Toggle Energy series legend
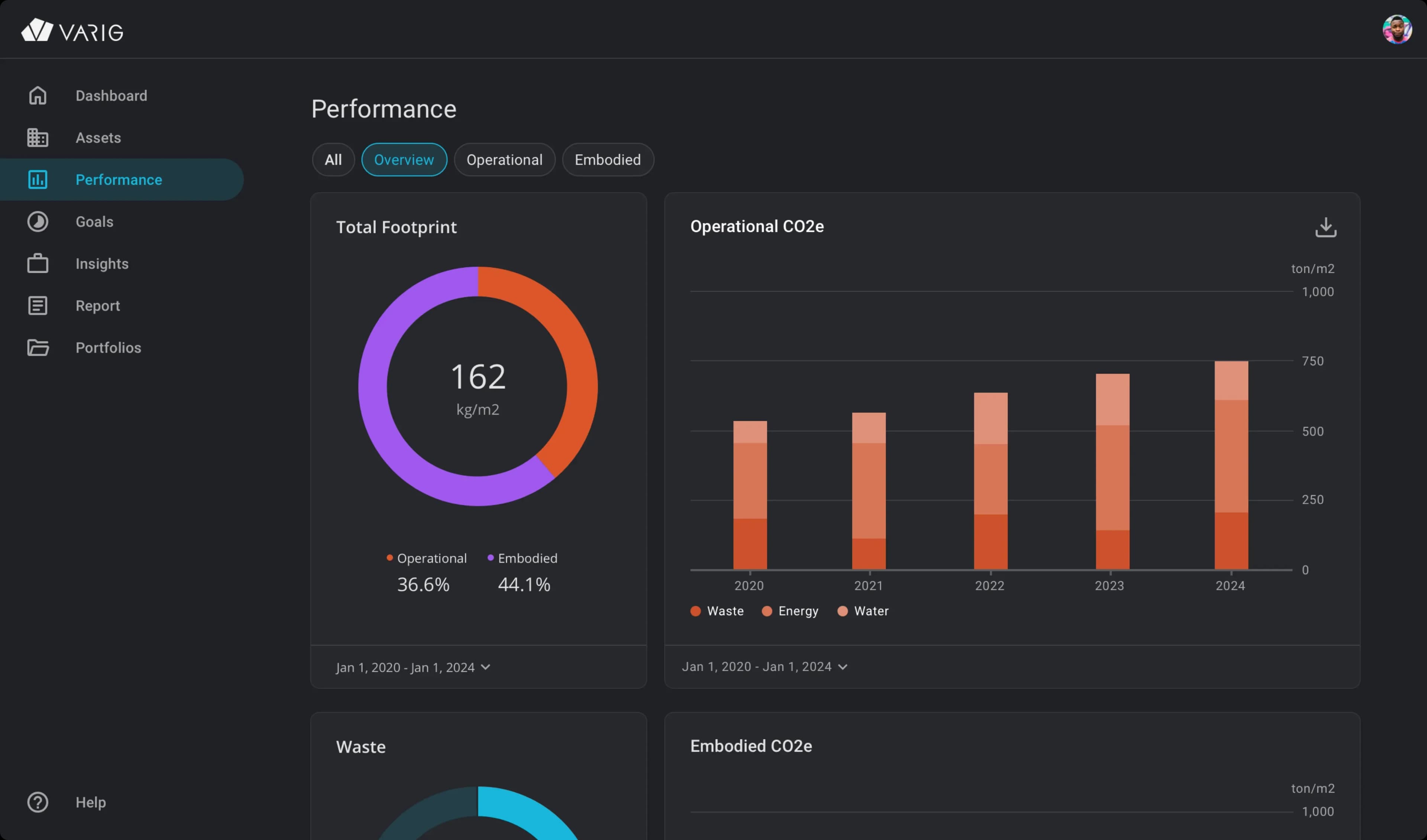Image resolution: width=1427 pixels, height=840 pixels. pos(790,611)
